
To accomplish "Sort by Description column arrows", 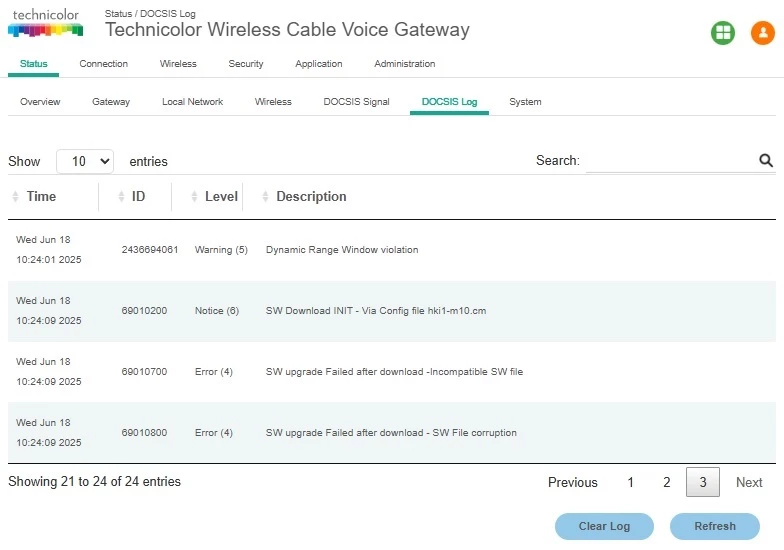I will click(x=266, y=197).
